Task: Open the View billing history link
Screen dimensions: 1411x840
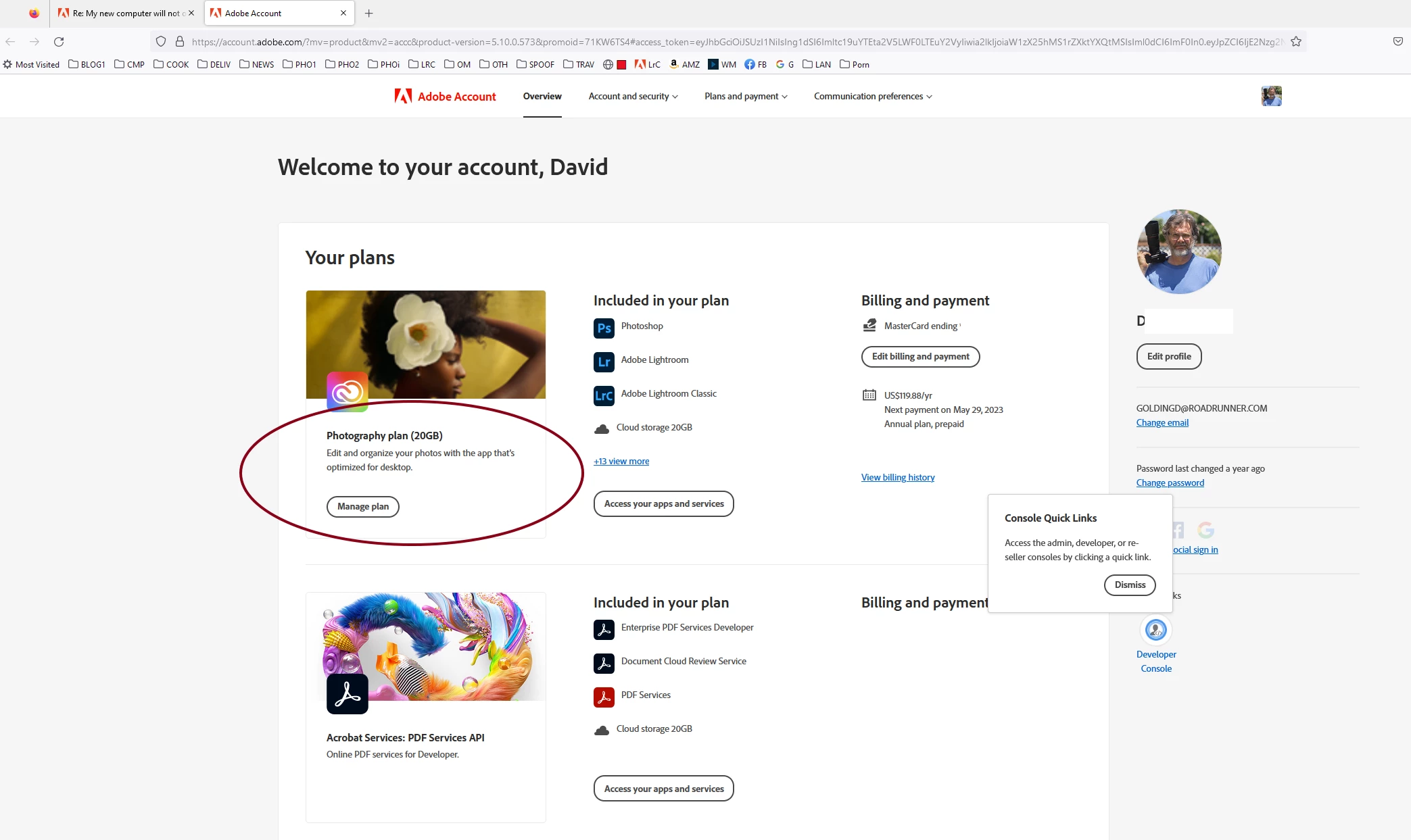Action: click(898, 478)
